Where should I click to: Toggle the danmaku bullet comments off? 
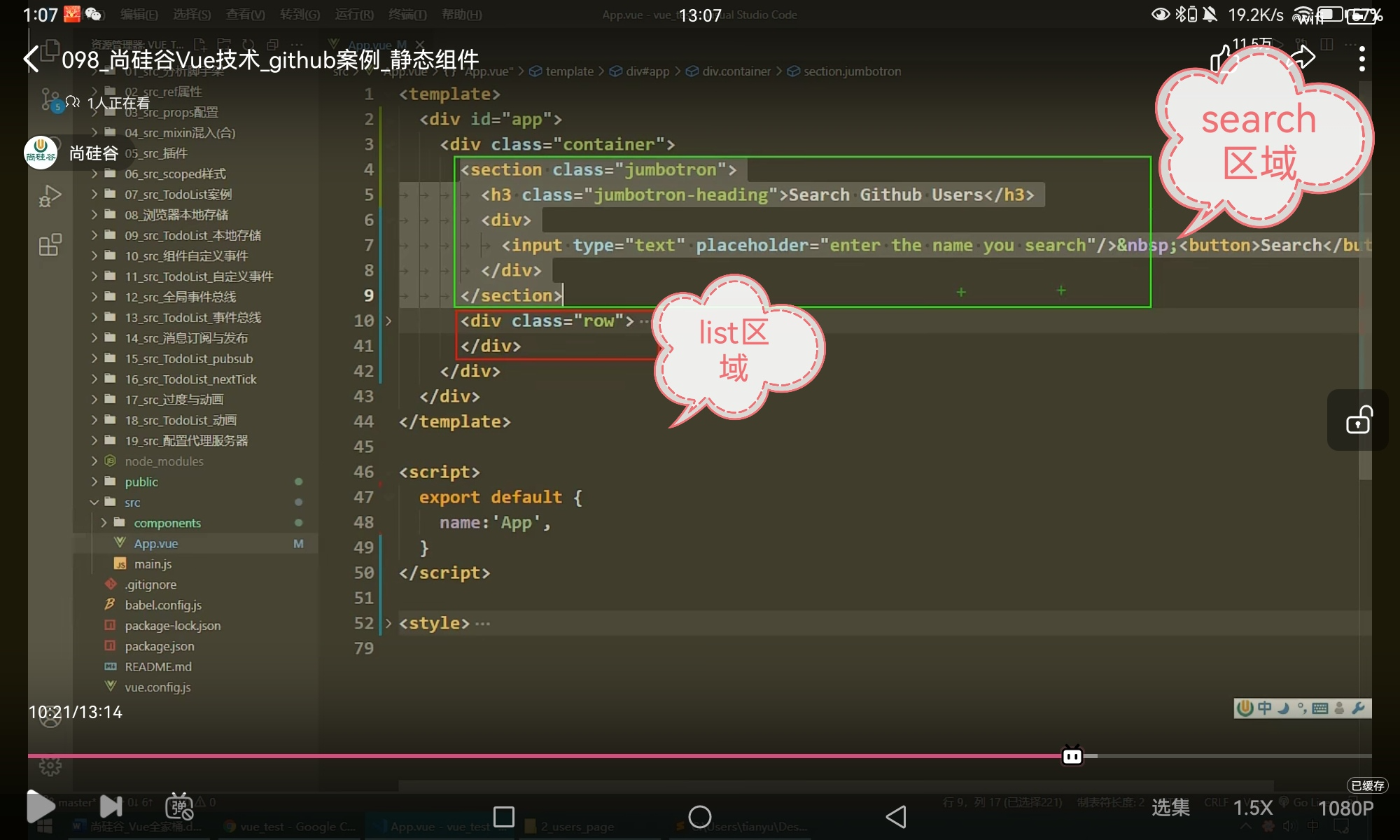pos(179,807)
